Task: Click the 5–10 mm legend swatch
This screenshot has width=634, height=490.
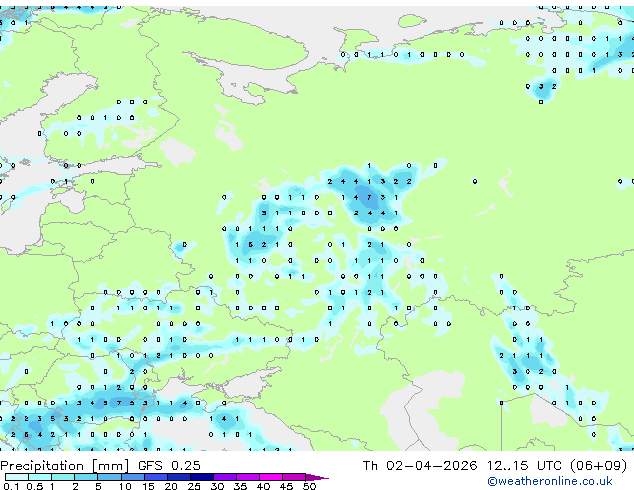Action: tap(109, 477)
